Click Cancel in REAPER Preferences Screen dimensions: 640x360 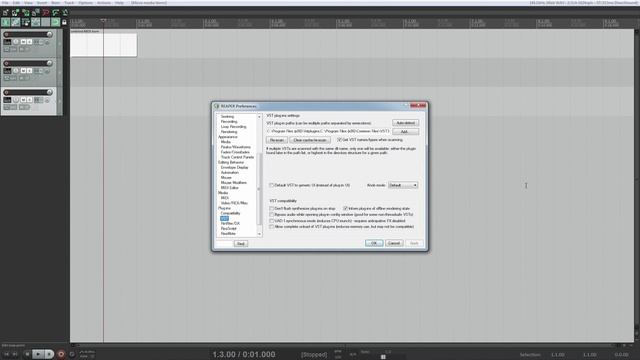pos(394,243)
